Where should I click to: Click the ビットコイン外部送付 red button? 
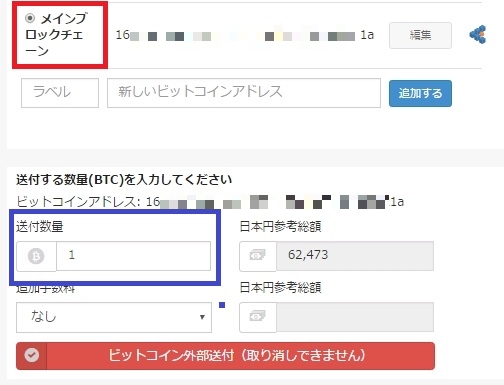tap(225, 356)
